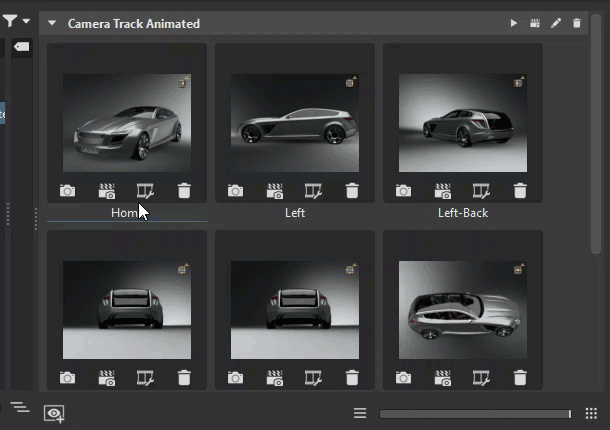Click overlay badge on Left thumbnail
Viewport: 610px width, 430px height.
coord(351,82)
